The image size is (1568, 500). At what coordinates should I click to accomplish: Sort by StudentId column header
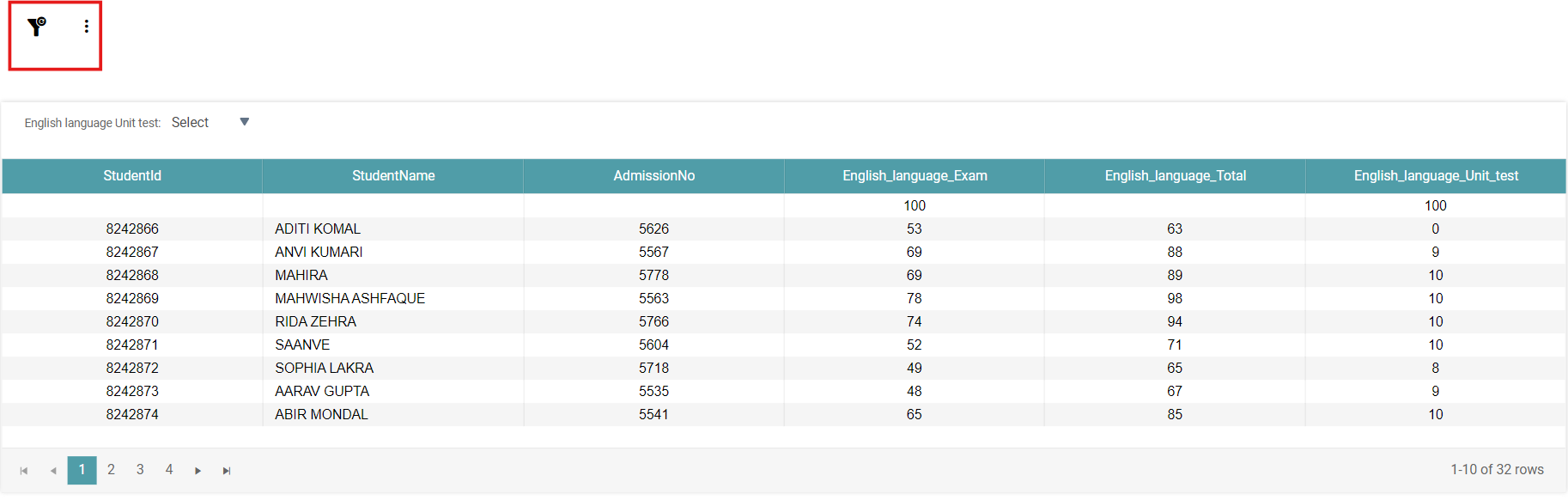click(132, 176)
